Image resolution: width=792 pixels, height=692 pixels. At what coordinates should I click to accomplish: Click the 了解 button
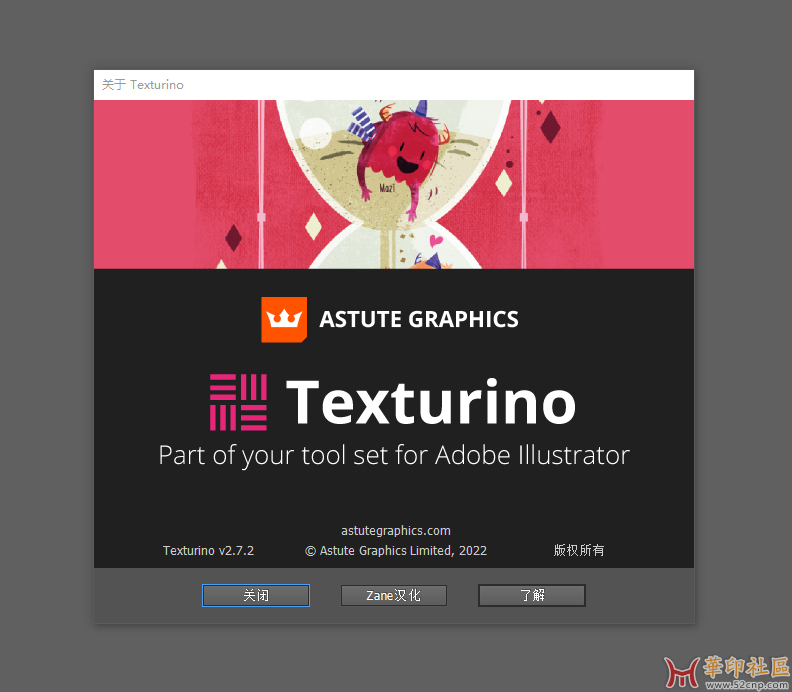532,595
